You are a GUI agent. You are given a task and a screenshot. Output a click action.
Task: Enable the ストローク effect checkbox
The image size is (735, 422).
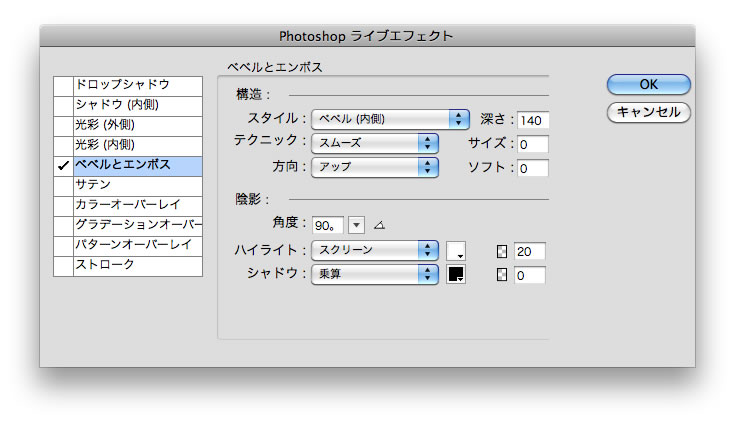pyautogui.click(x=63, y=265)
